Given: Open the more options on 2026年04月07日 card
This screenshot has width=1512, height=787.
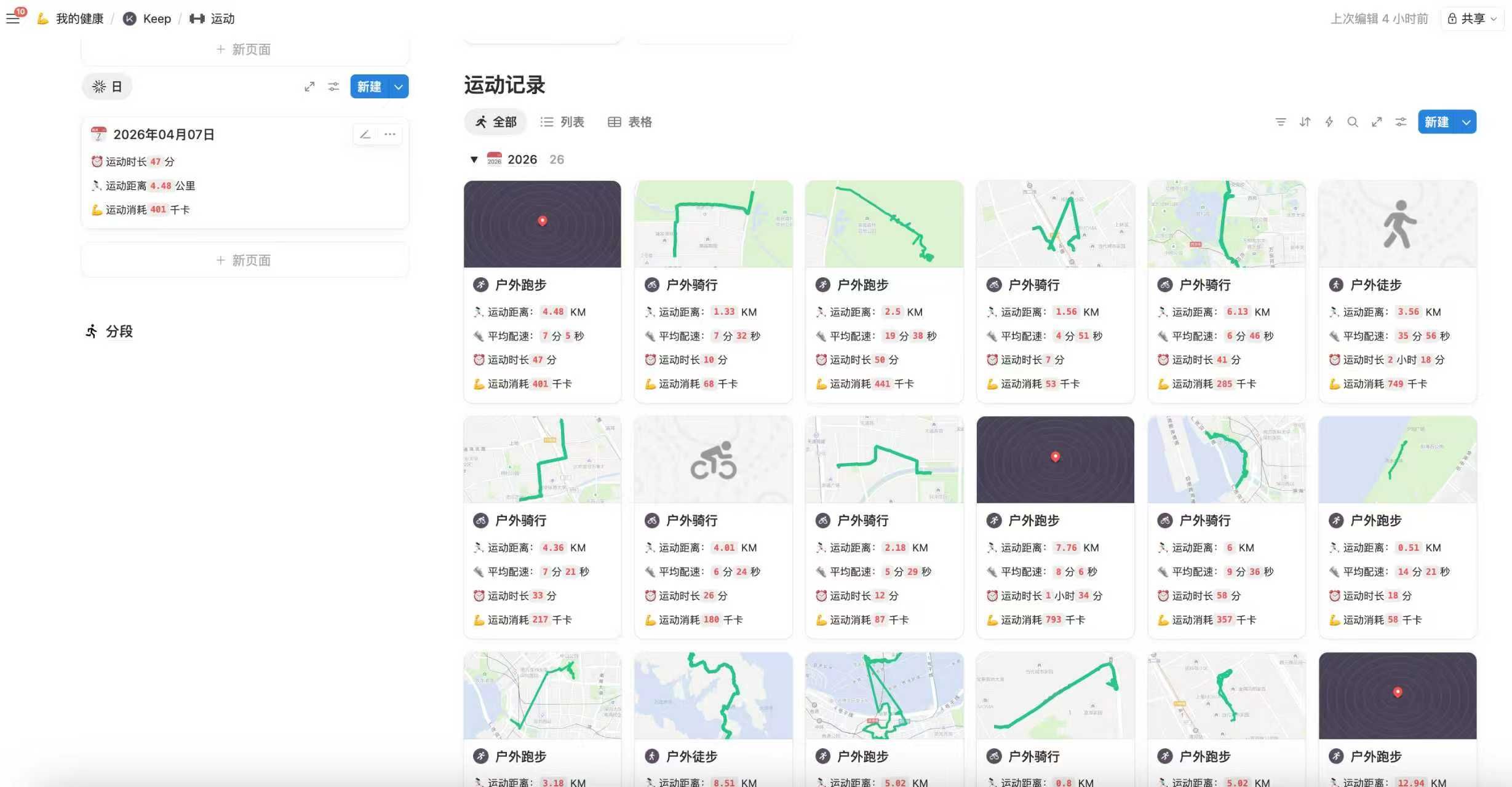Looking at the screenshot, I should pos(390,134).
